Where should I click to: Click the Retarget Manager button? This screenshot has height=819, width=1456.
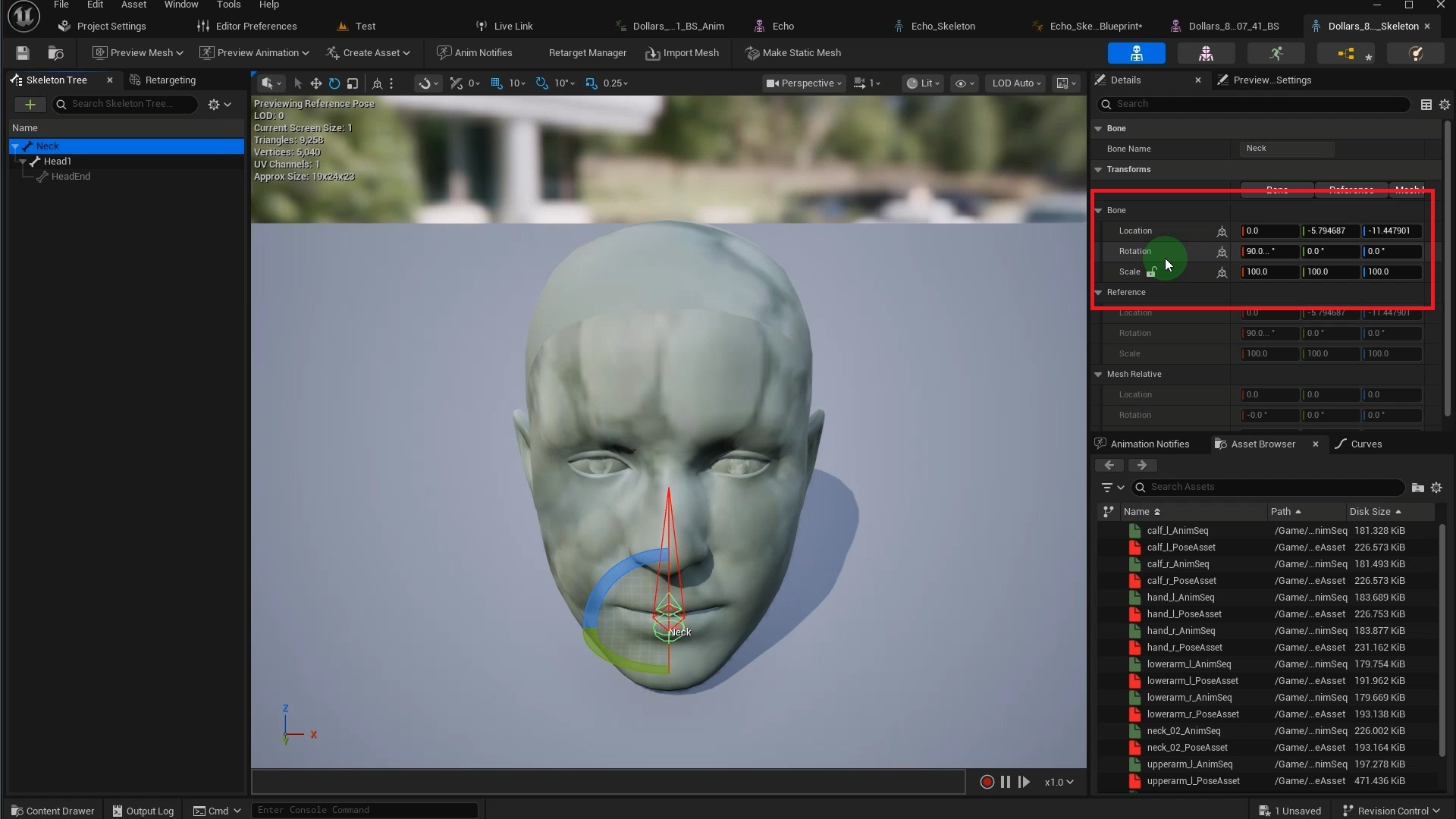587,53
